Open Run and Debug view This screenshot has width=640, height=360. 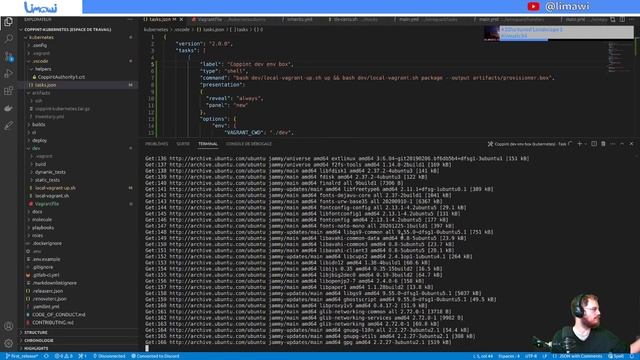click(8, 74)
